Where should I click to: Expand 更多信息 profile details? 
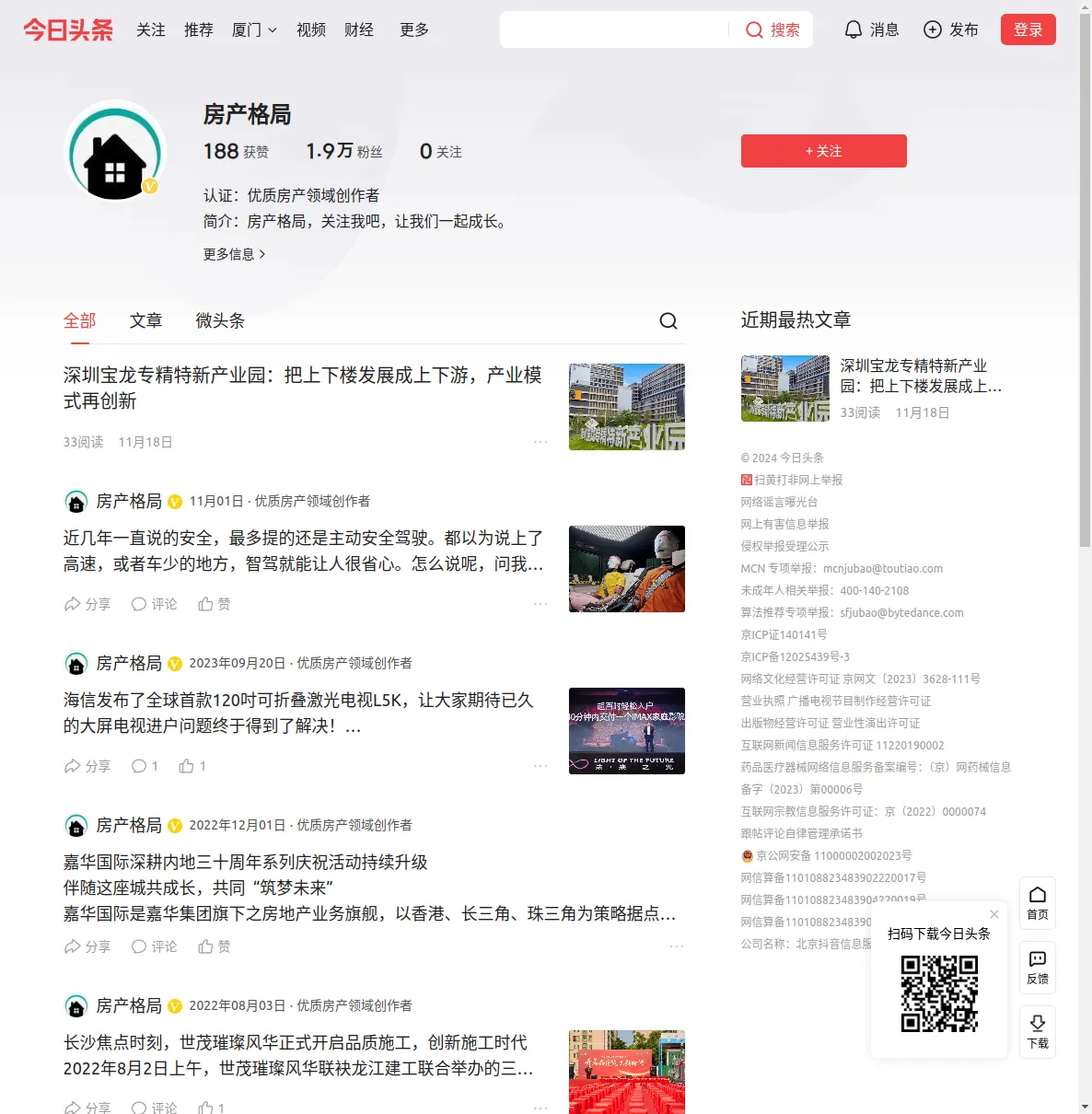[x=235, y=254]
